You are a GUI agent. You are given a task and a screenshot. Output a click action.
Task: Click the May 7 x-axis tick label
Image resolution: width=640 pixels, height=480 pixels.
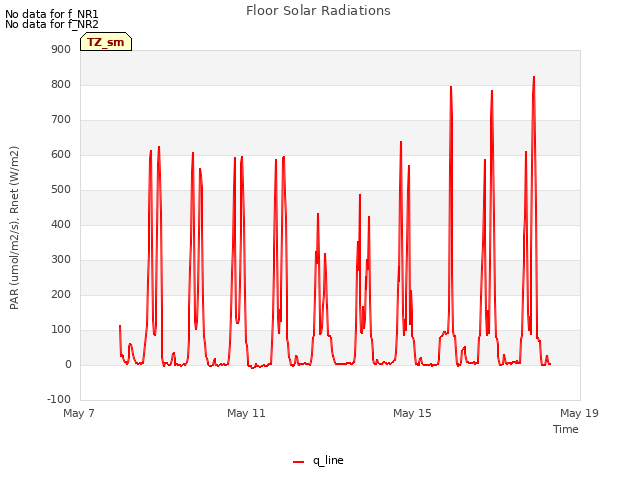pyautogui.click(x=79, y=413)
